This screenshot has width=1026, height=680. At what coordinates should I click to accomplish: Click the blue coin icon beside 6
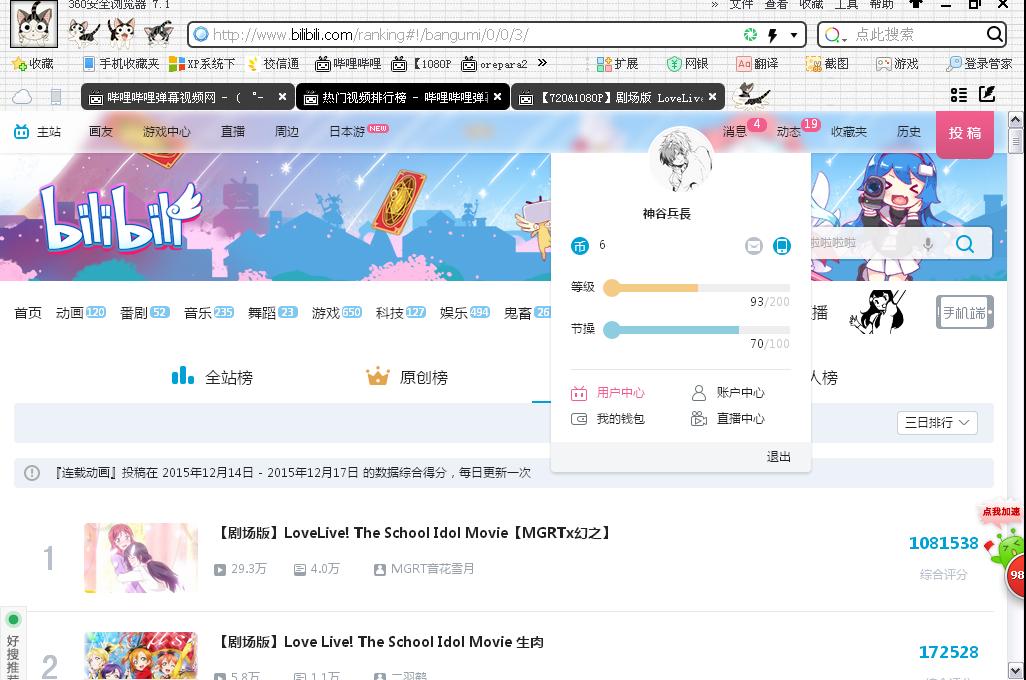tap(580, 246)
